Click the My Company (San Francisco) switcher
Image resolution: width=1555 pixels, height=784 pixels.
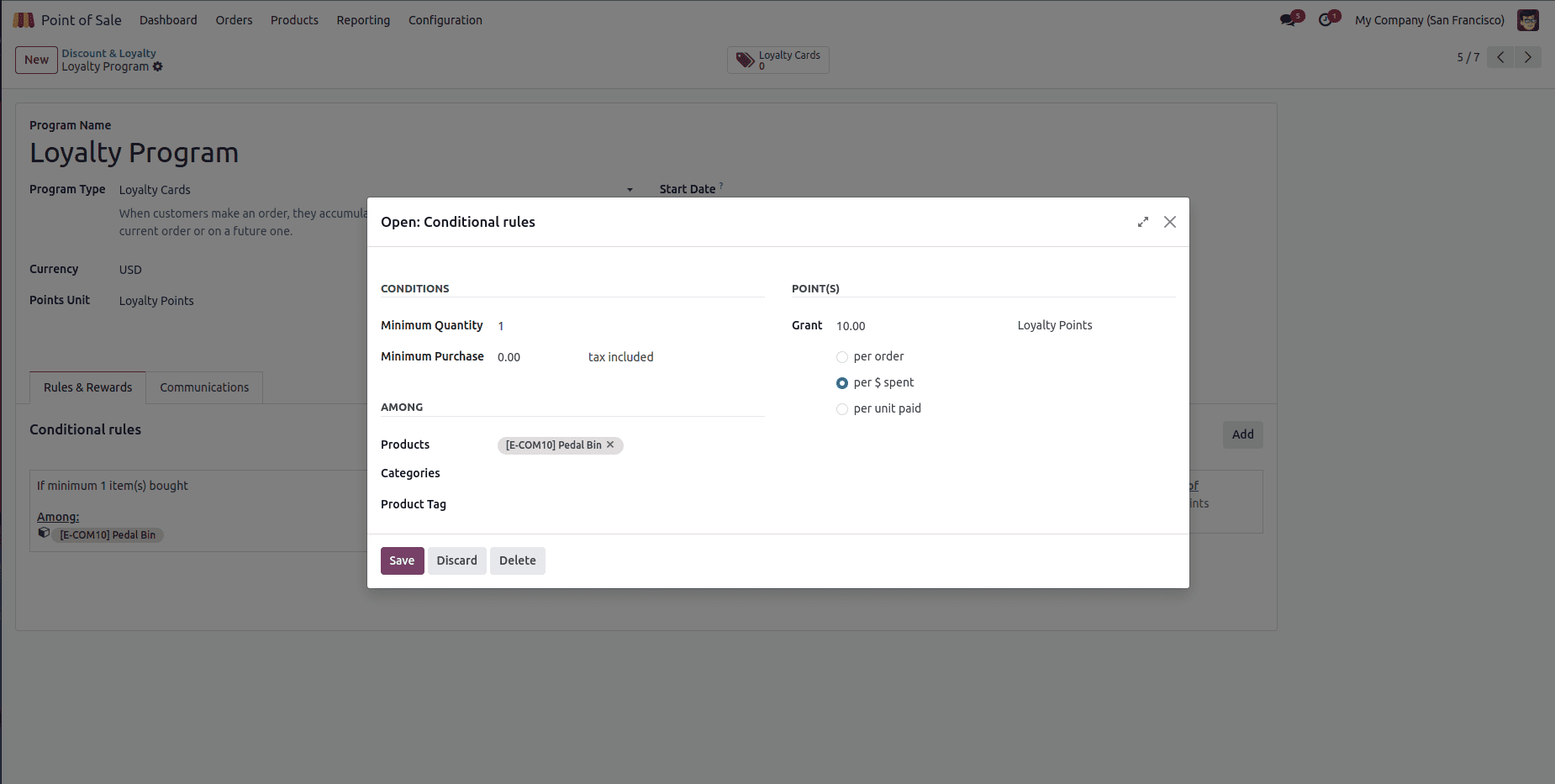click(x=1429, y=20)
